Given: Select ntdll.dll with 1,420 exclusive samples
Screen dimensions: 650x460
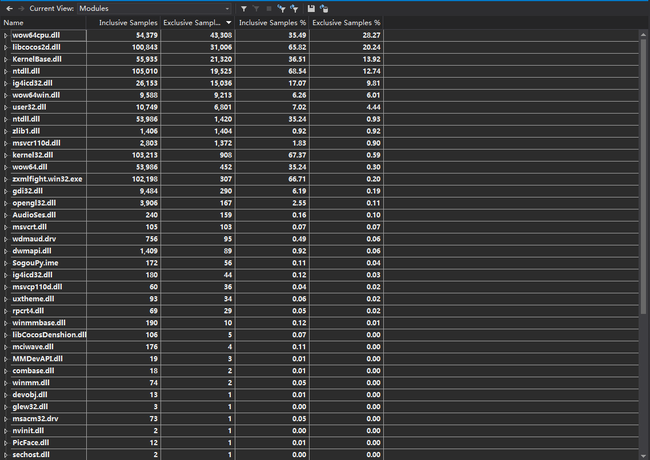Looking at the screenshot, I should coord(26,119).
